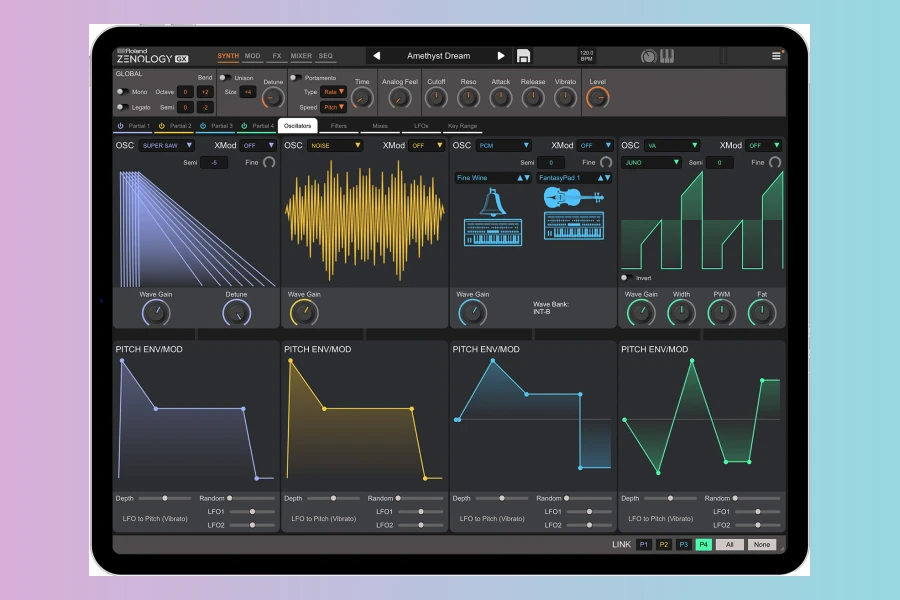The width and height of the screenshot is (900, 600).
Task: Toggle the Legato switch
Action: [122, 107]
